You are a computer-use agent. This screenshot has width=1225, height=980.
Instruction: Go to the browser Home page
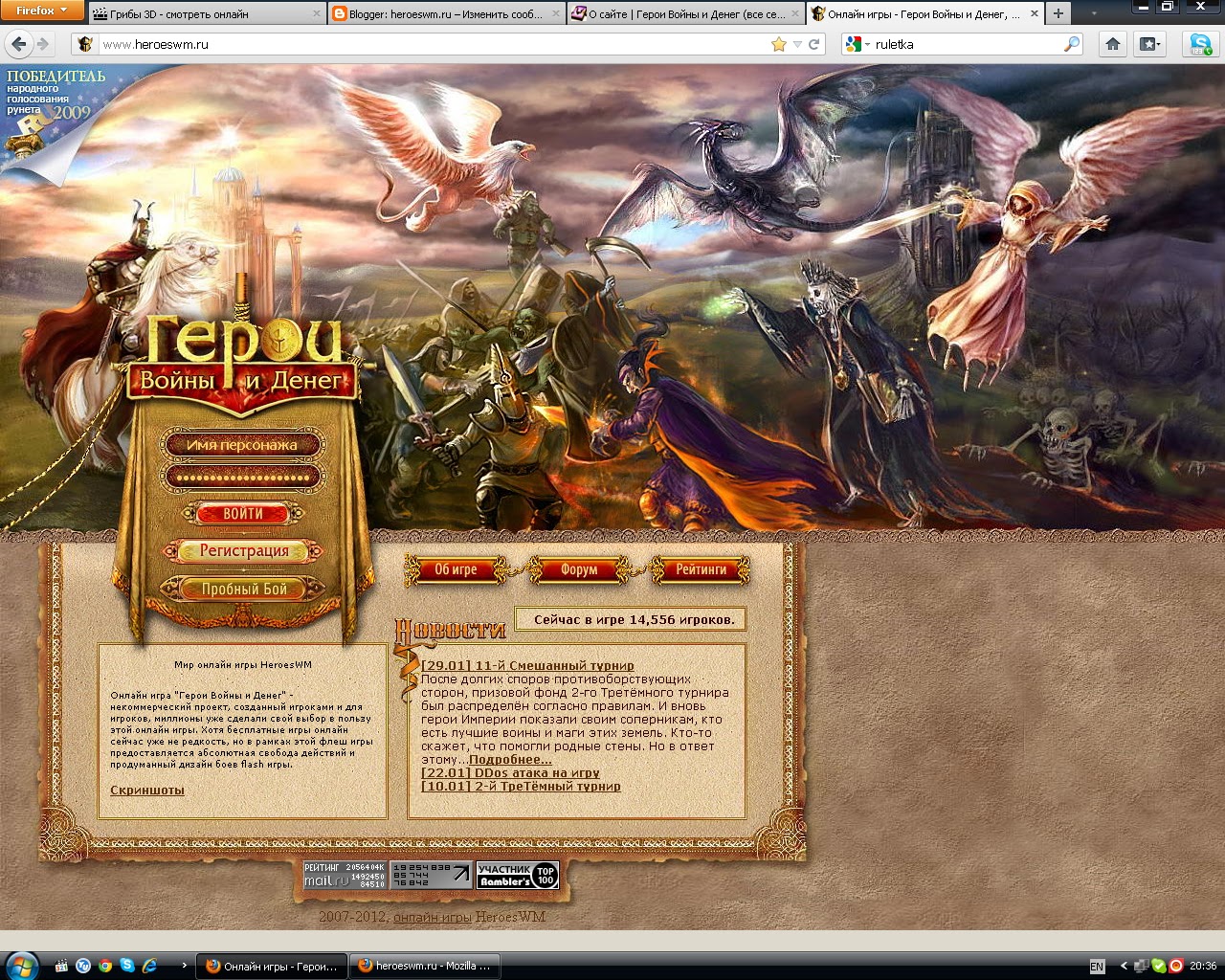pos(1112,44)
